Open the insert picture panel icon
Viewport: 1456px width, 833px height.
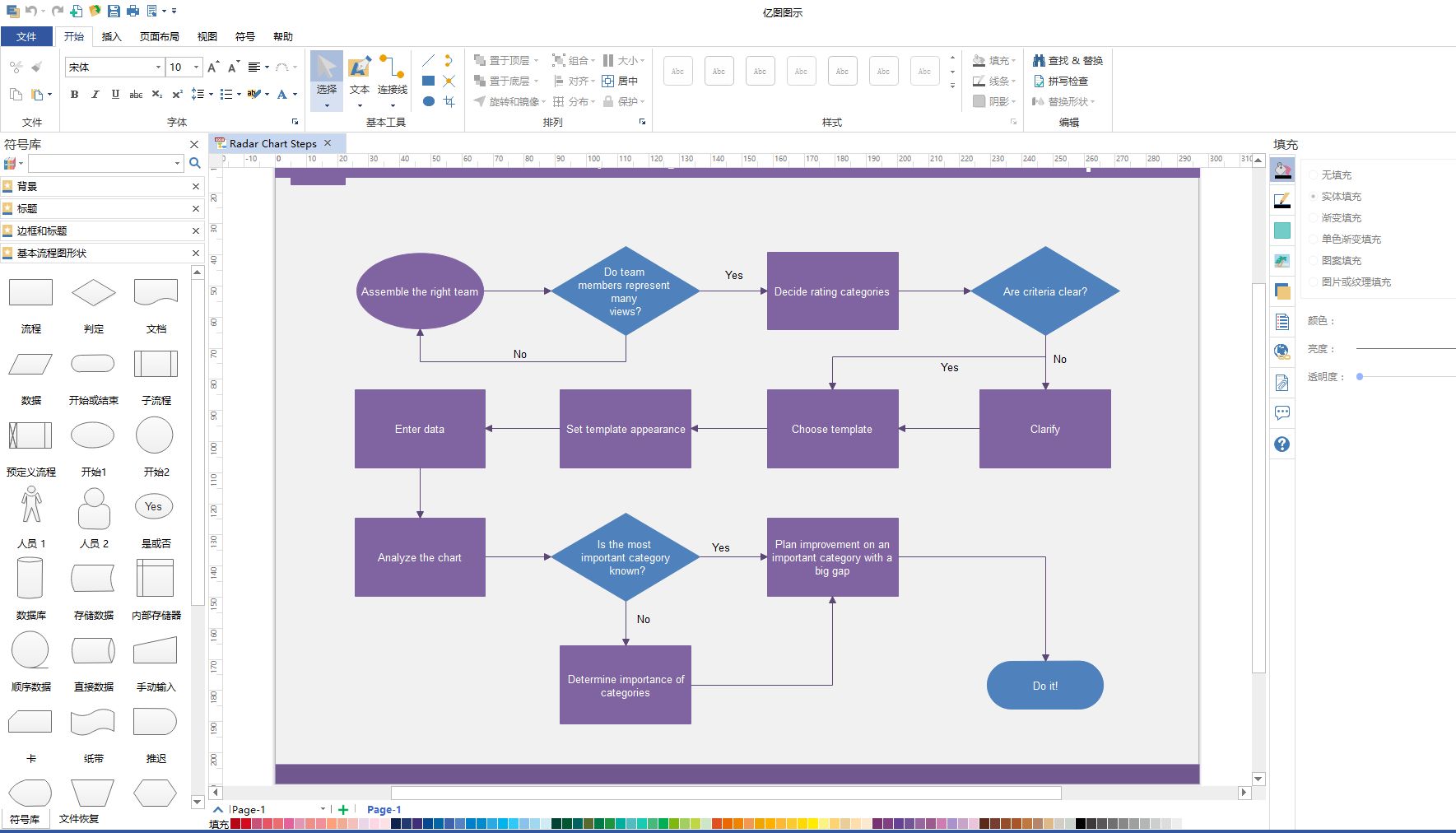pos(1282,261)
